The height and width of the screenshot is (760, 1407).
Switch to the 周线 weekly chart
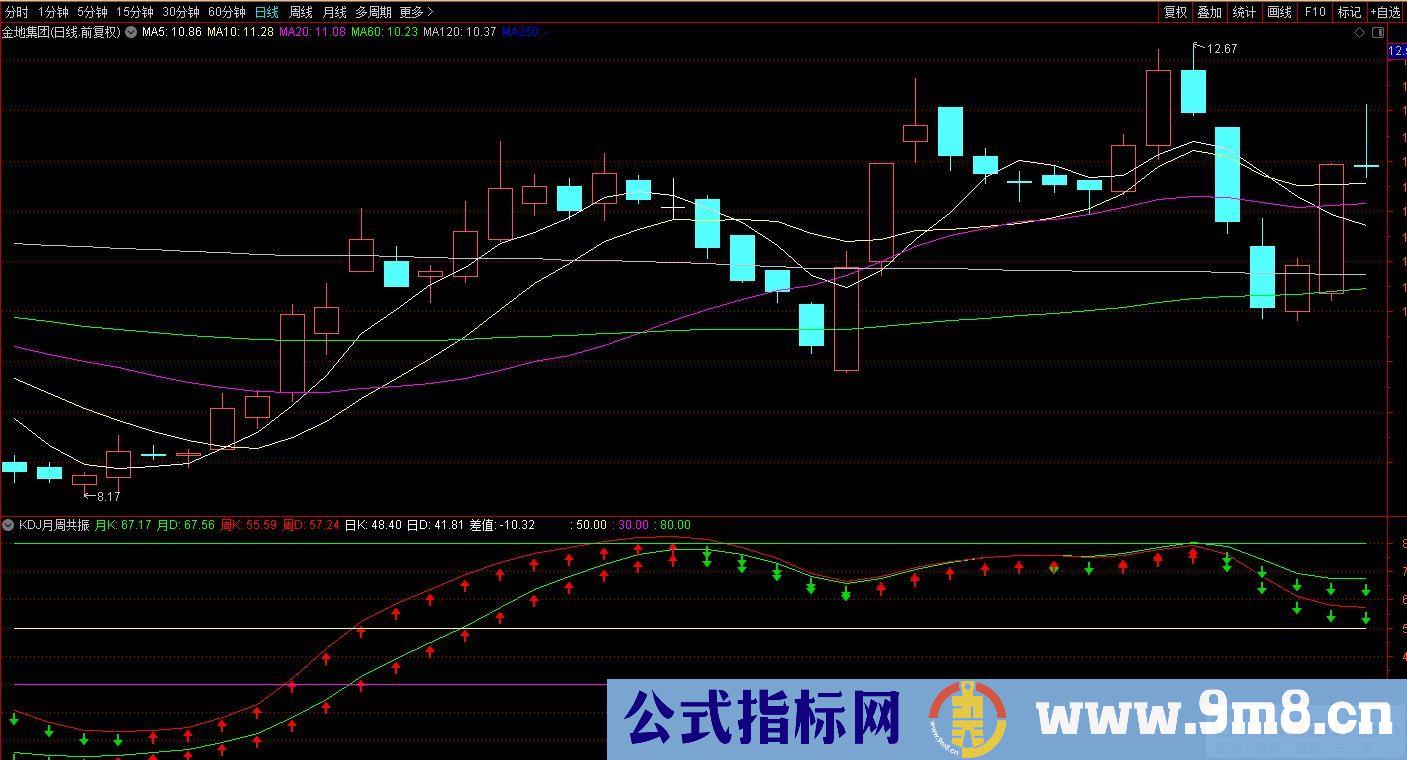(x=300, y=12)
